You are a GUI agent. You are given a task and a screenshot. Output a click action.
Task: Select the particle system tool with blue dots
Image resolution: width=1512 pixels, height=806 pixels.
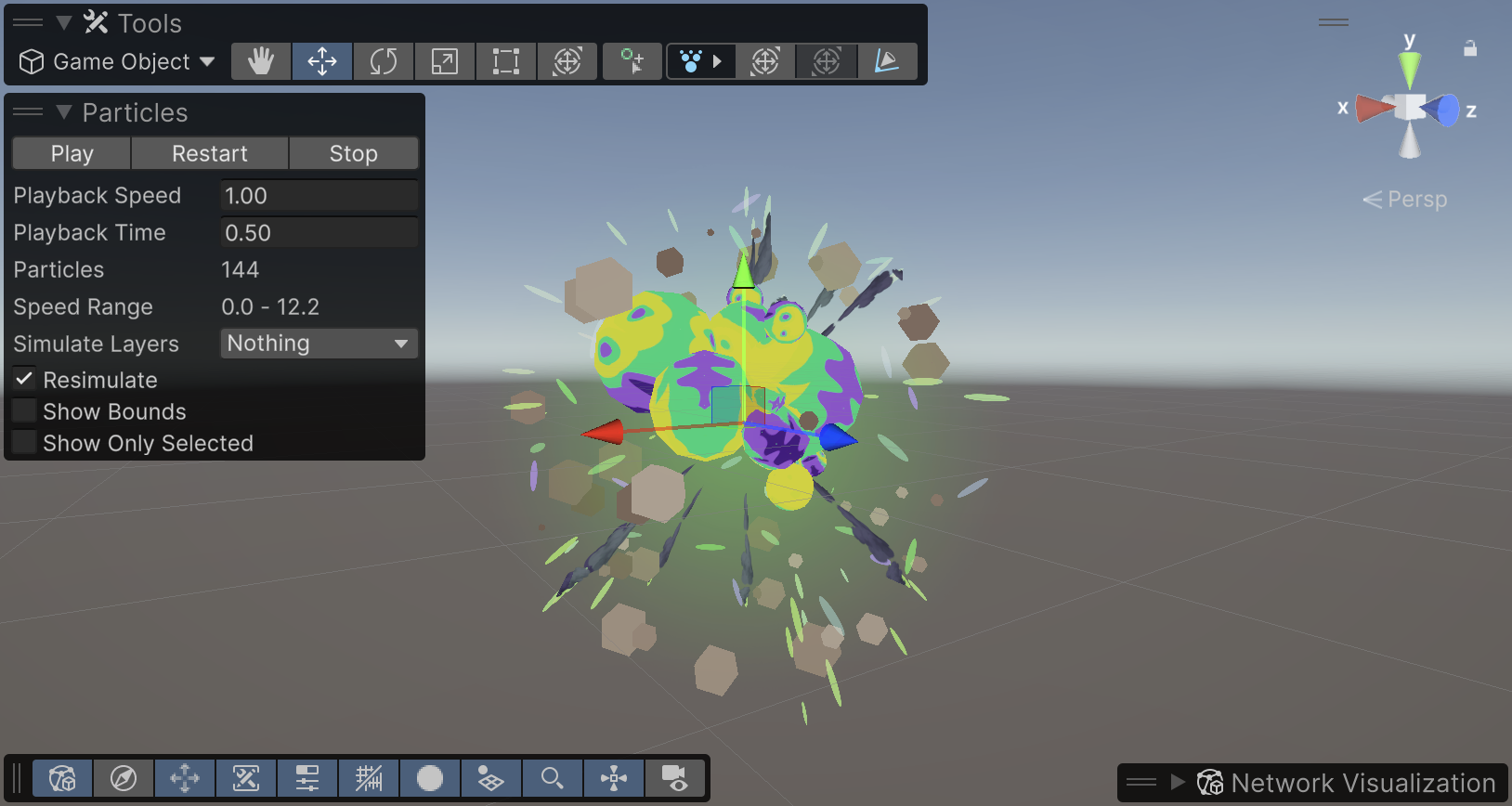click(x=691, y=61)
